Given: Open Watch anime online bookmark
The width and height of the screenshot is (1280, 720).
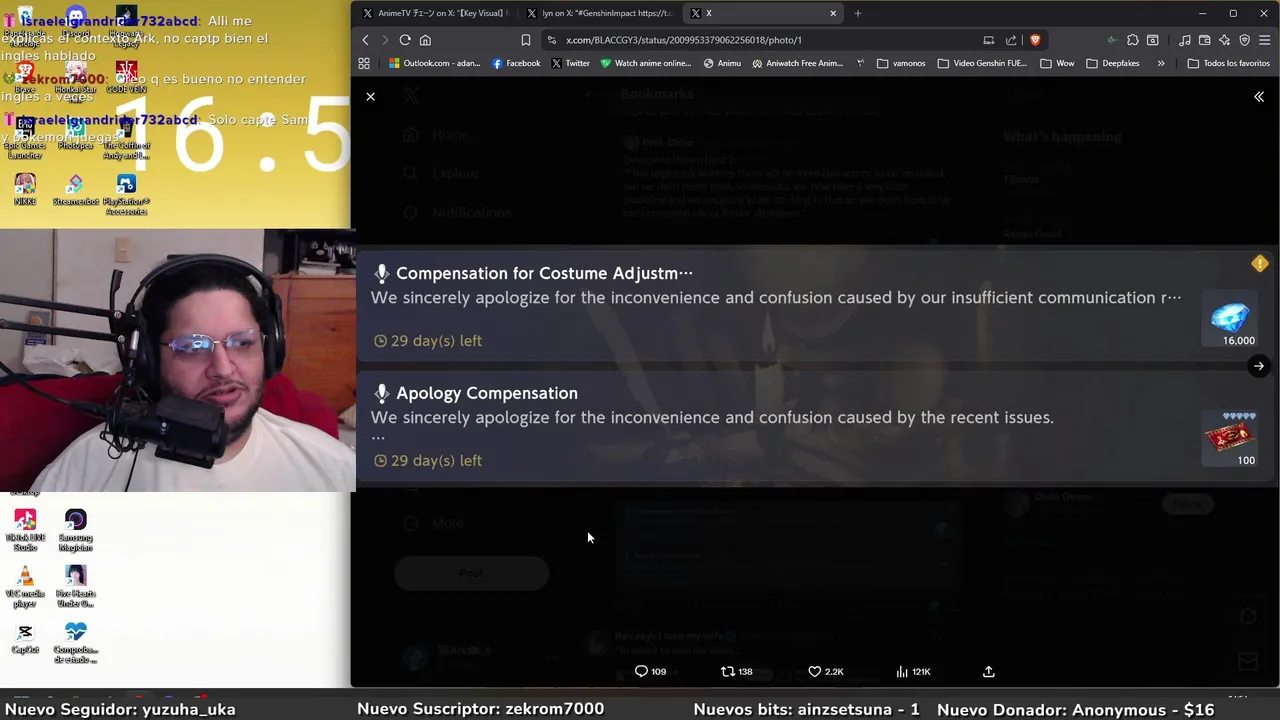Looking at the screenshot, I should point(646,63).
